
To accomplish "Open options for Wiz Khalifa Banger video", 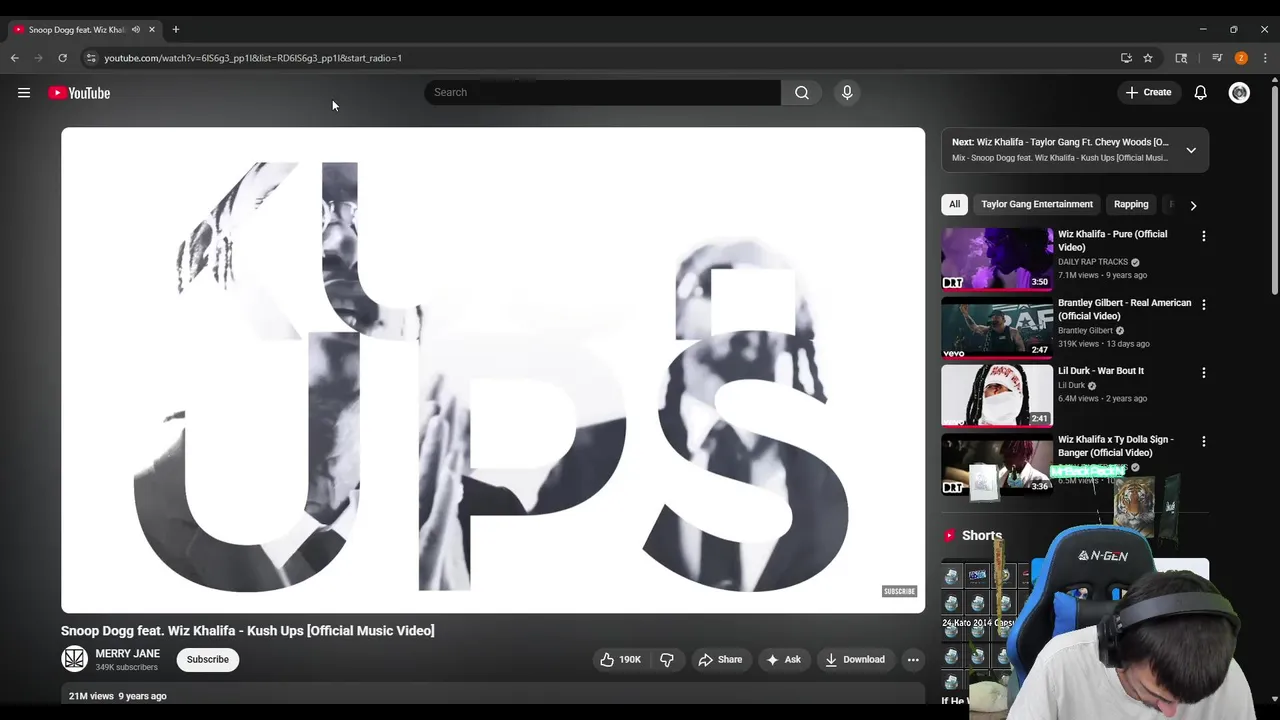I will (x=1204, y=441).
